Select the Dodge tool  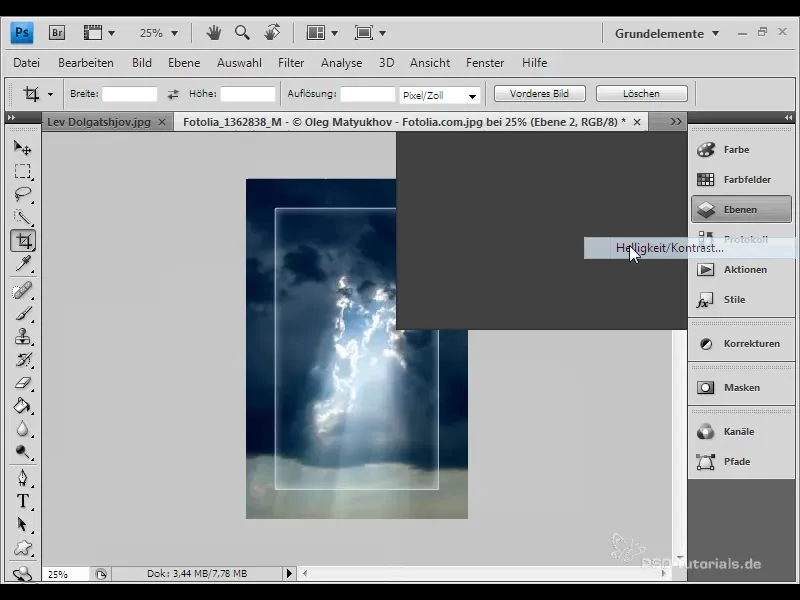point(22,452)
